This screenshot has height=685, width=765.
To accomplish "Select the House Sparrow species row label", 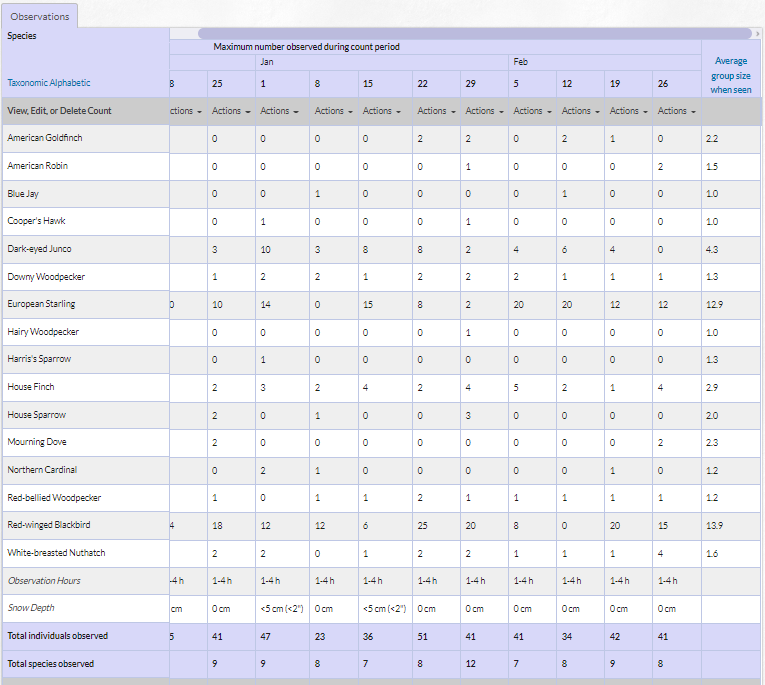I will 37,415.
